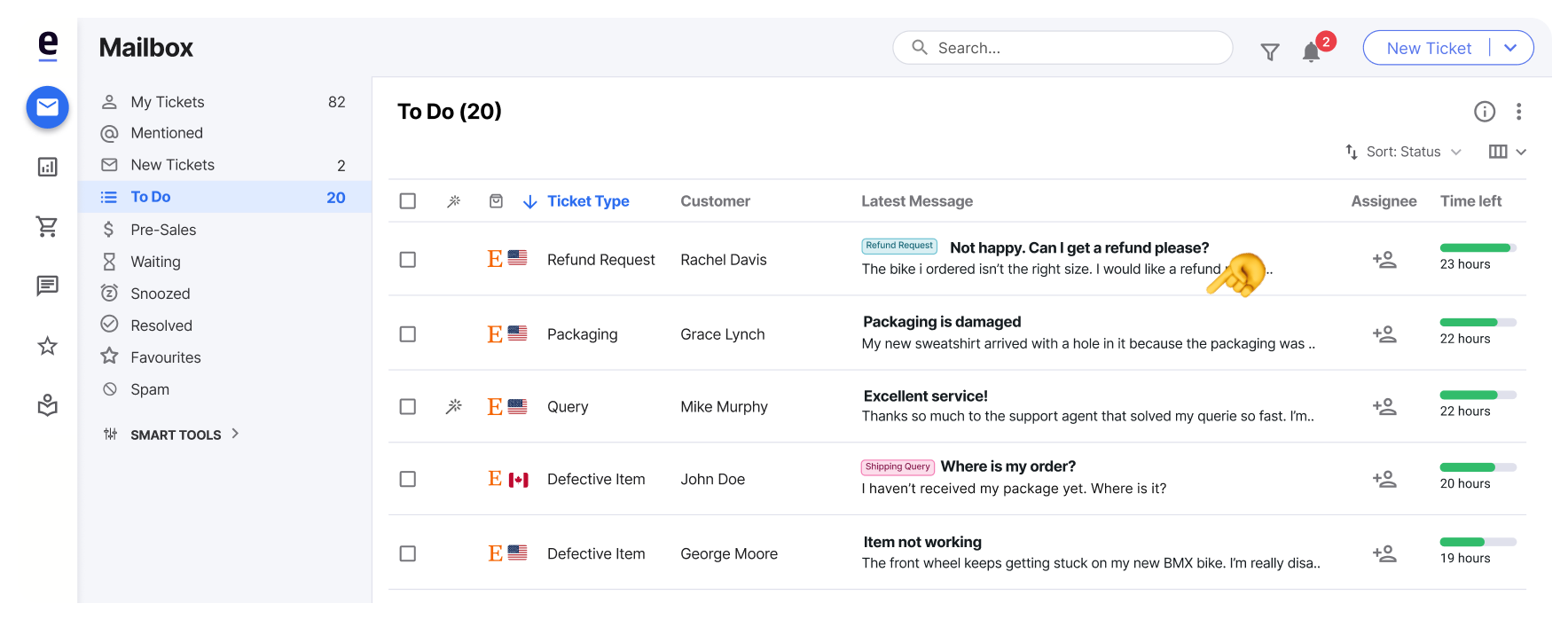This screenshot has height=619, width=1568.
Task: Click the info circle icon
Action: [1484, 112]
